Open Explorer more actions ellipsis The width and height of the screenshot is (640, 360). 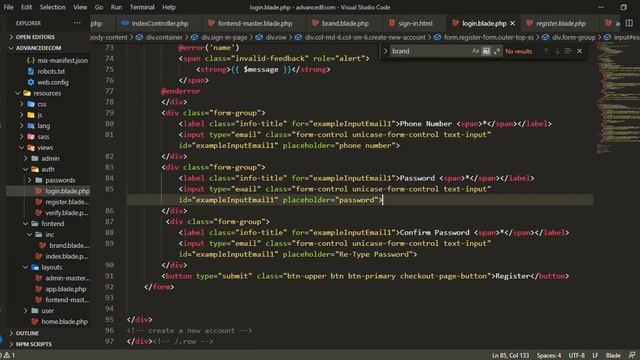click(77, 23)
